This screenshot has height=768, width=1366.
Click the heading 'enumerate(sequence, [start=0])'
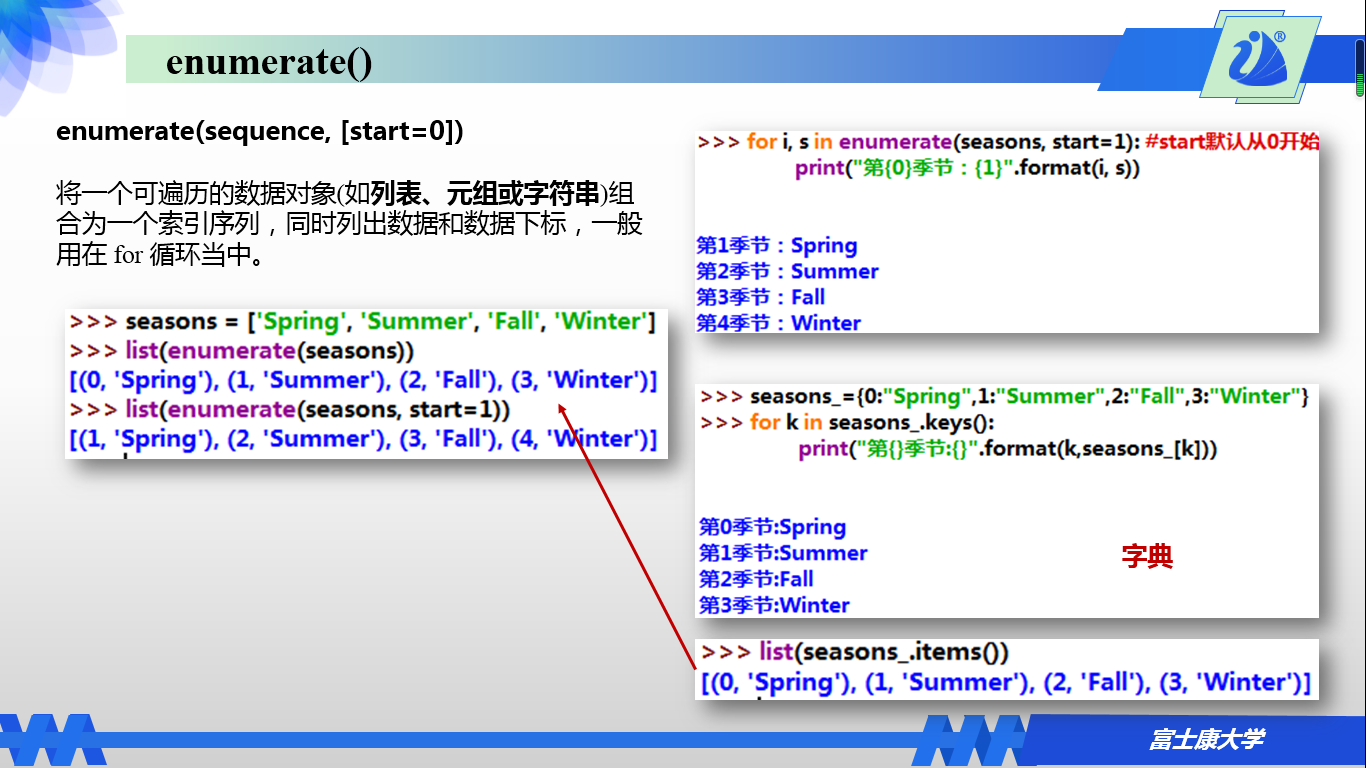(260, 131)
